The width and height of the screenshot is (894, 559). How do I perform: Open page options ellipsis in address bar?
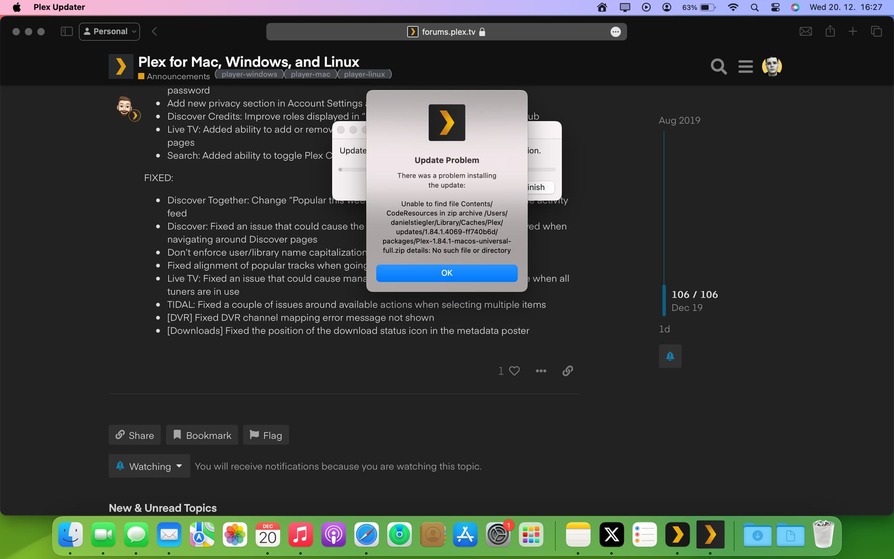tap(615, 32)
